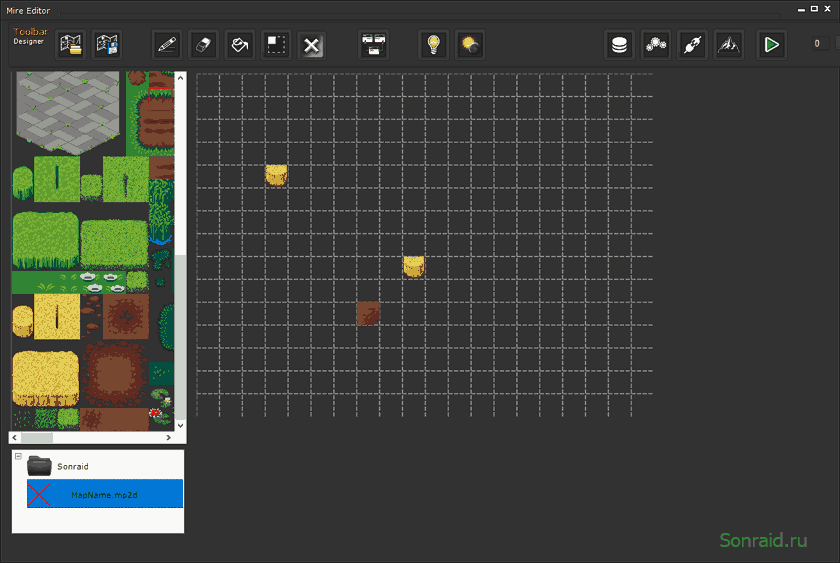The height and width of the screenshot is (563, 840).
Task: Open map file icon in toolbar
Action: [x=70, y=44]
